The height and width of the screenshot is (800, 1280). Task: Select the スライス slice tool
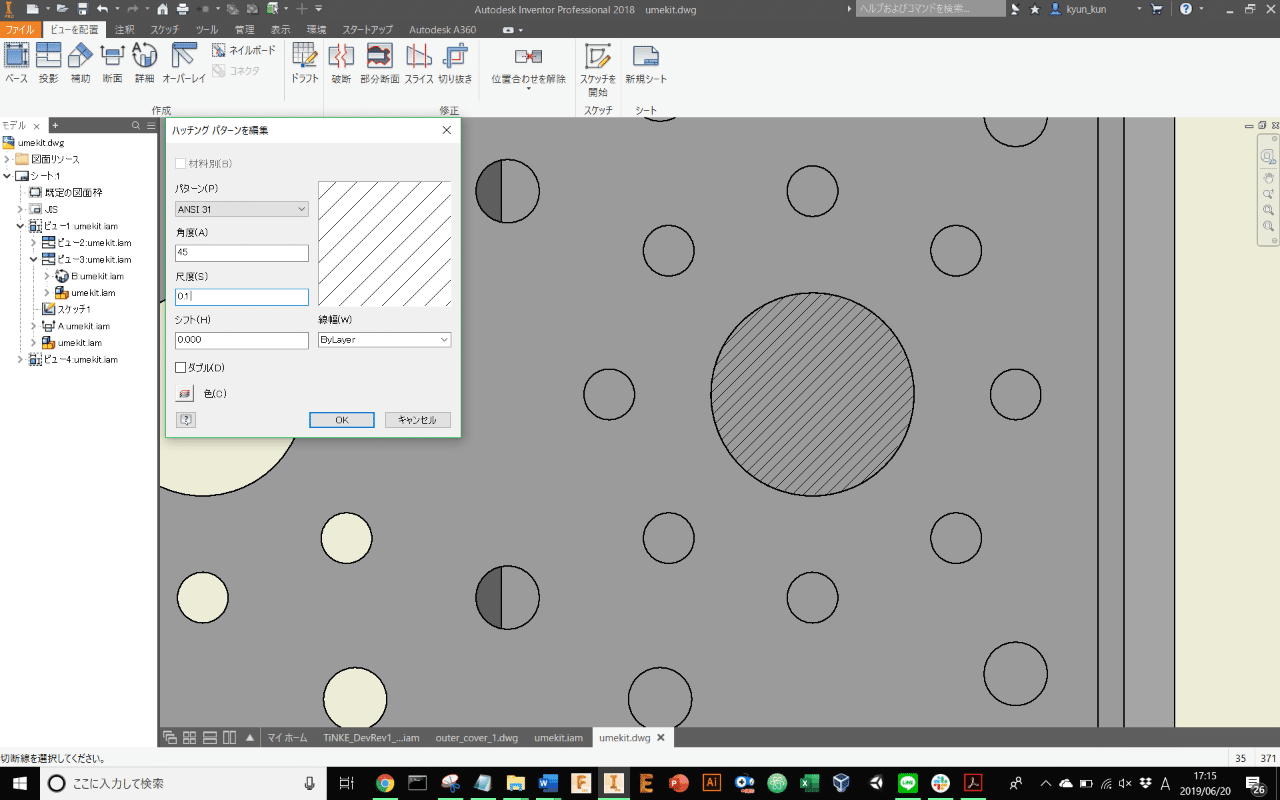[419, 62]
